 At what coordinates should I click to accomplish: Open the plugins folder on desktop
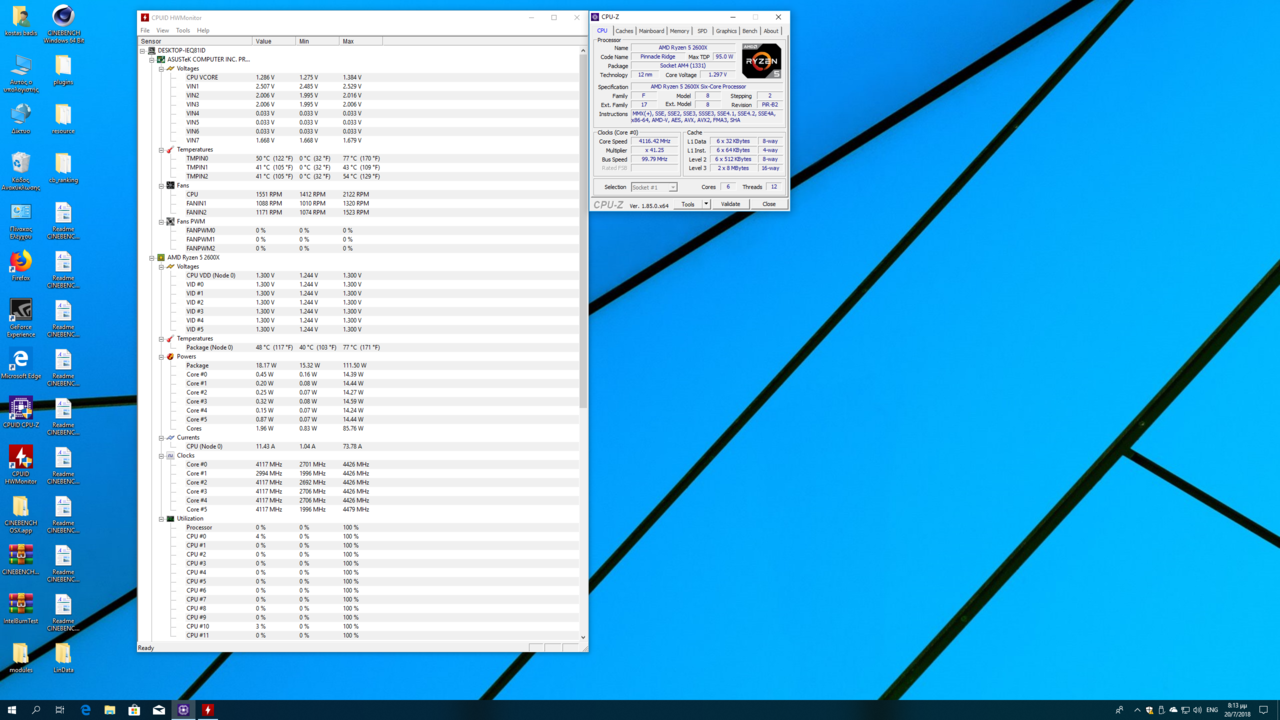coord(63,70)
